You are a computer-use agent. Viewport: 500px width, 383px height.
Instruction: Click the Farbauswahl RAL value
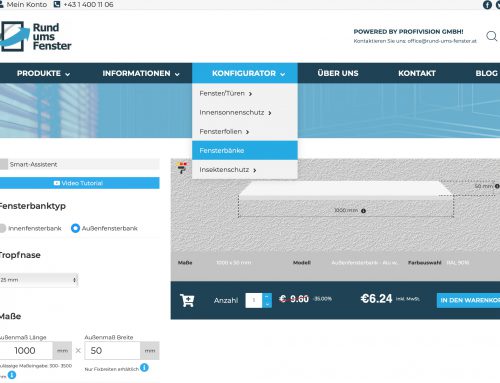pyautogui.click(x=457, y=263)
